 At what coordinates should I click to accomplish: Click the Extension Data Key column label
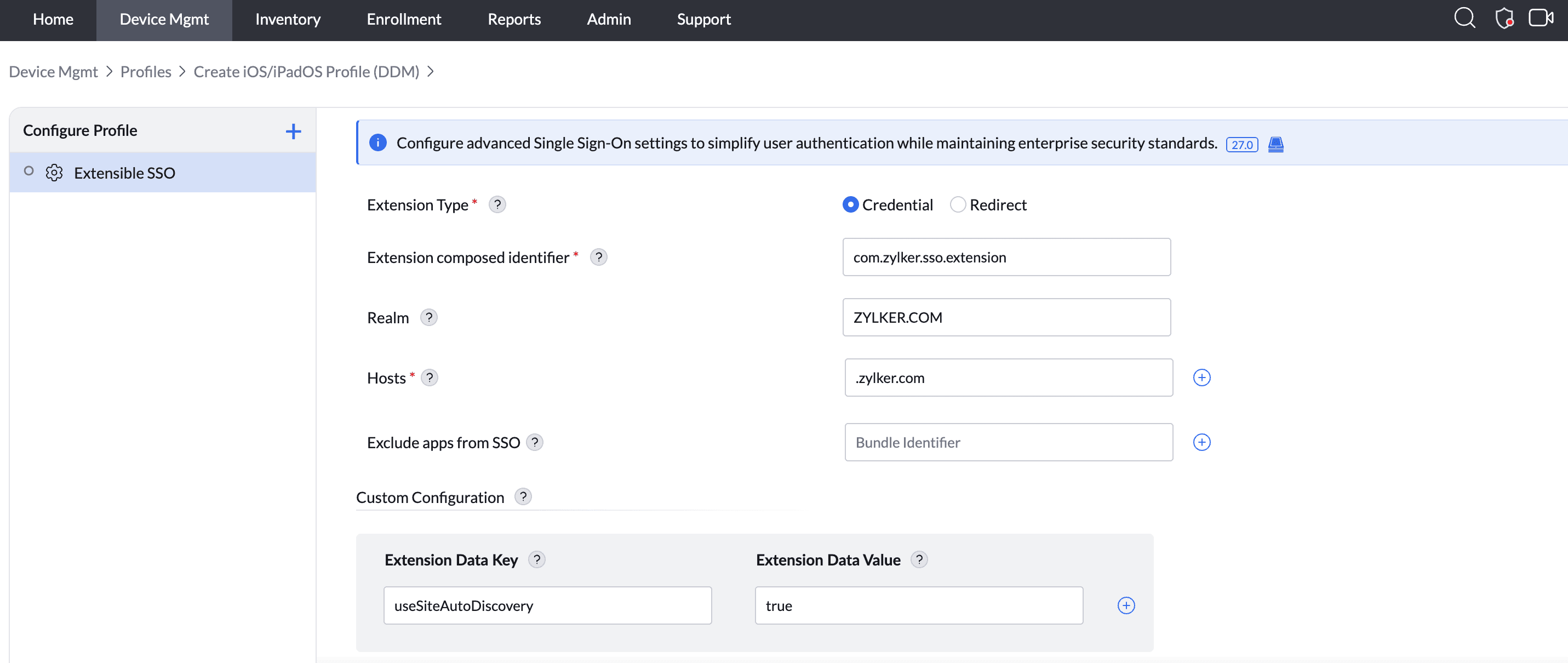point(451,560)
